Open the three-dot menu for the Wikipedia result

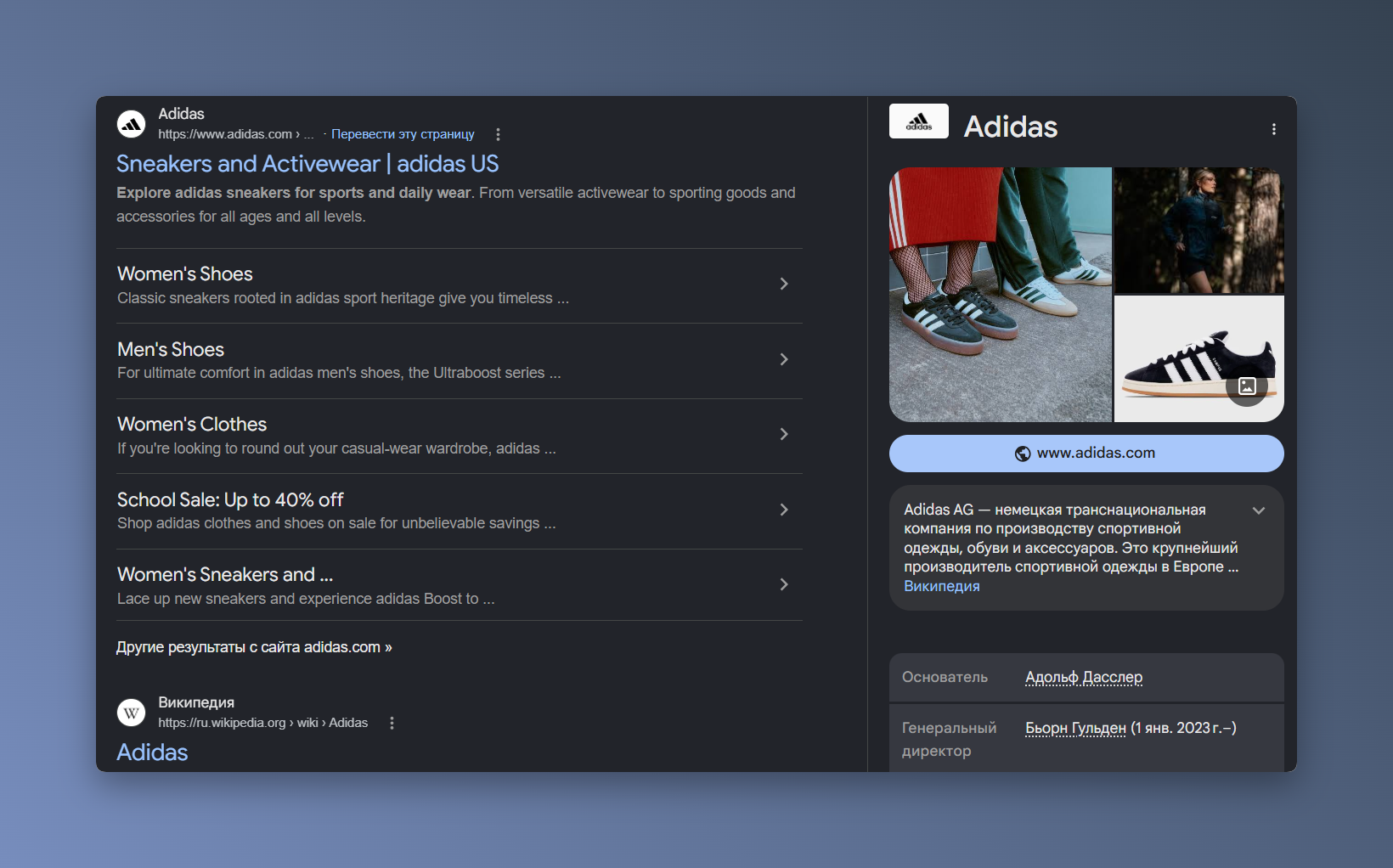392,723
